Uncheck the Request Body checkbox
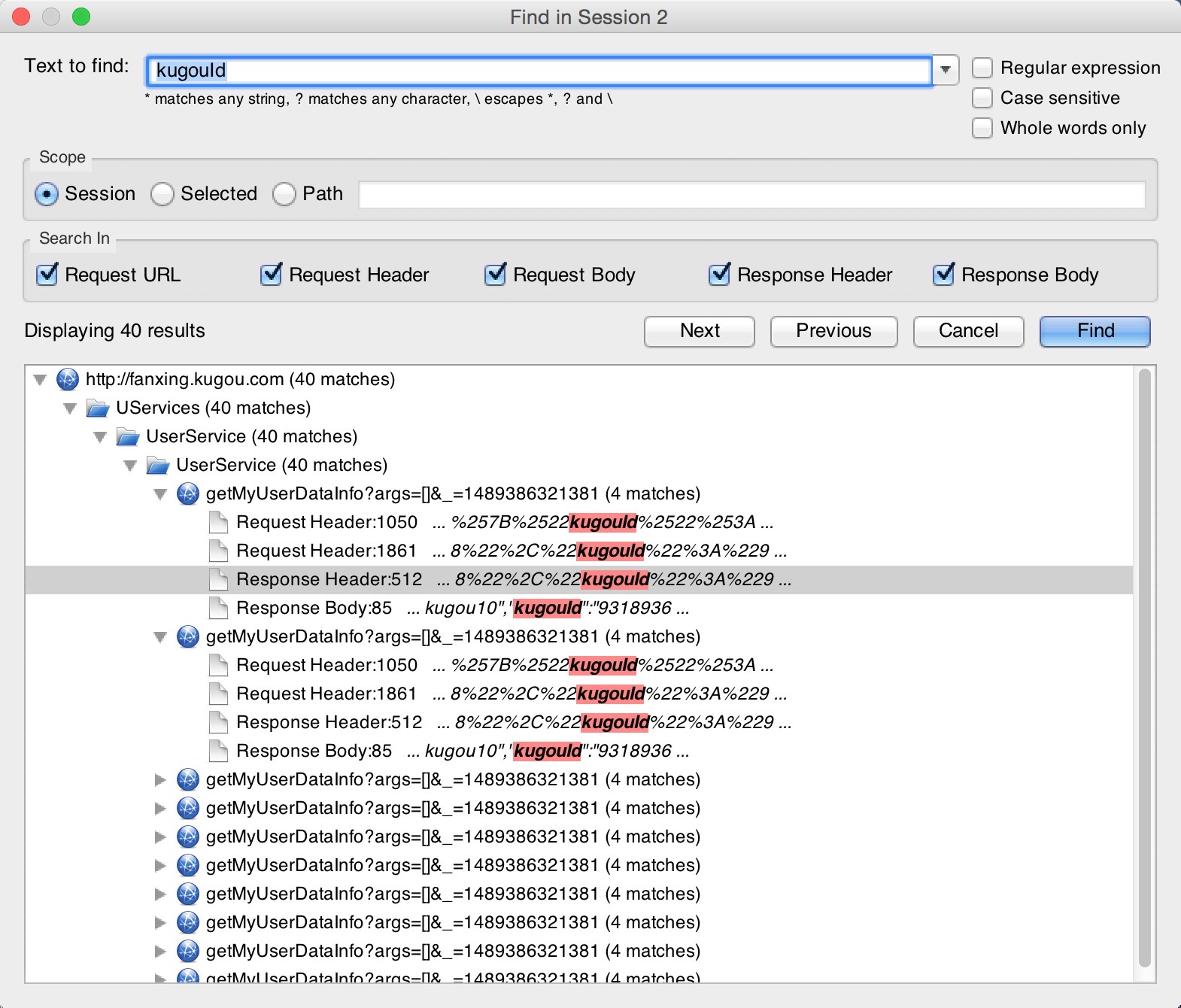Image resolution: width=1181 pixels, height=1008 pixels. click(x=496, y=275)
